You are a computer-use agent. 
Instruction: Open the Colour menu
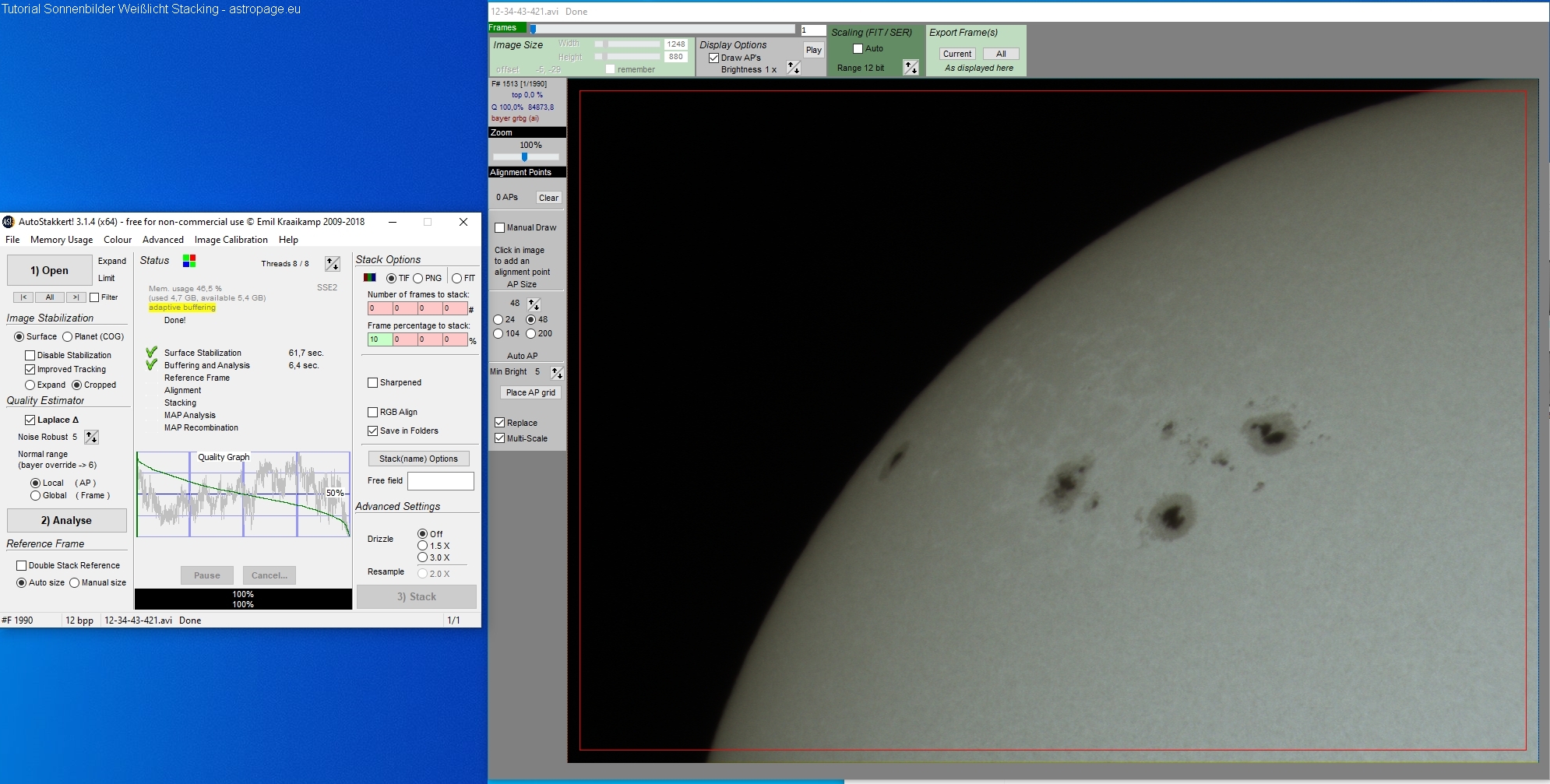point(118,240)
